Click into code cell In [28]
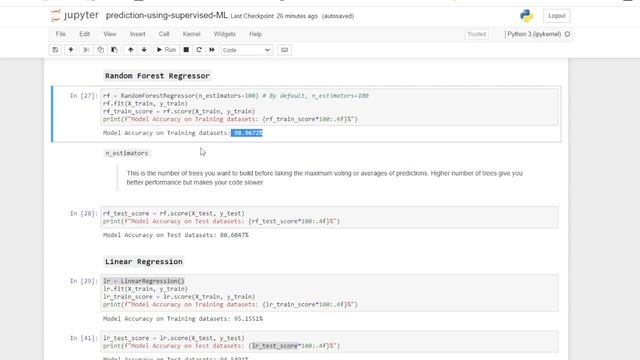The height and width of the screenshot is (360, 640). [x=329, y=217]
